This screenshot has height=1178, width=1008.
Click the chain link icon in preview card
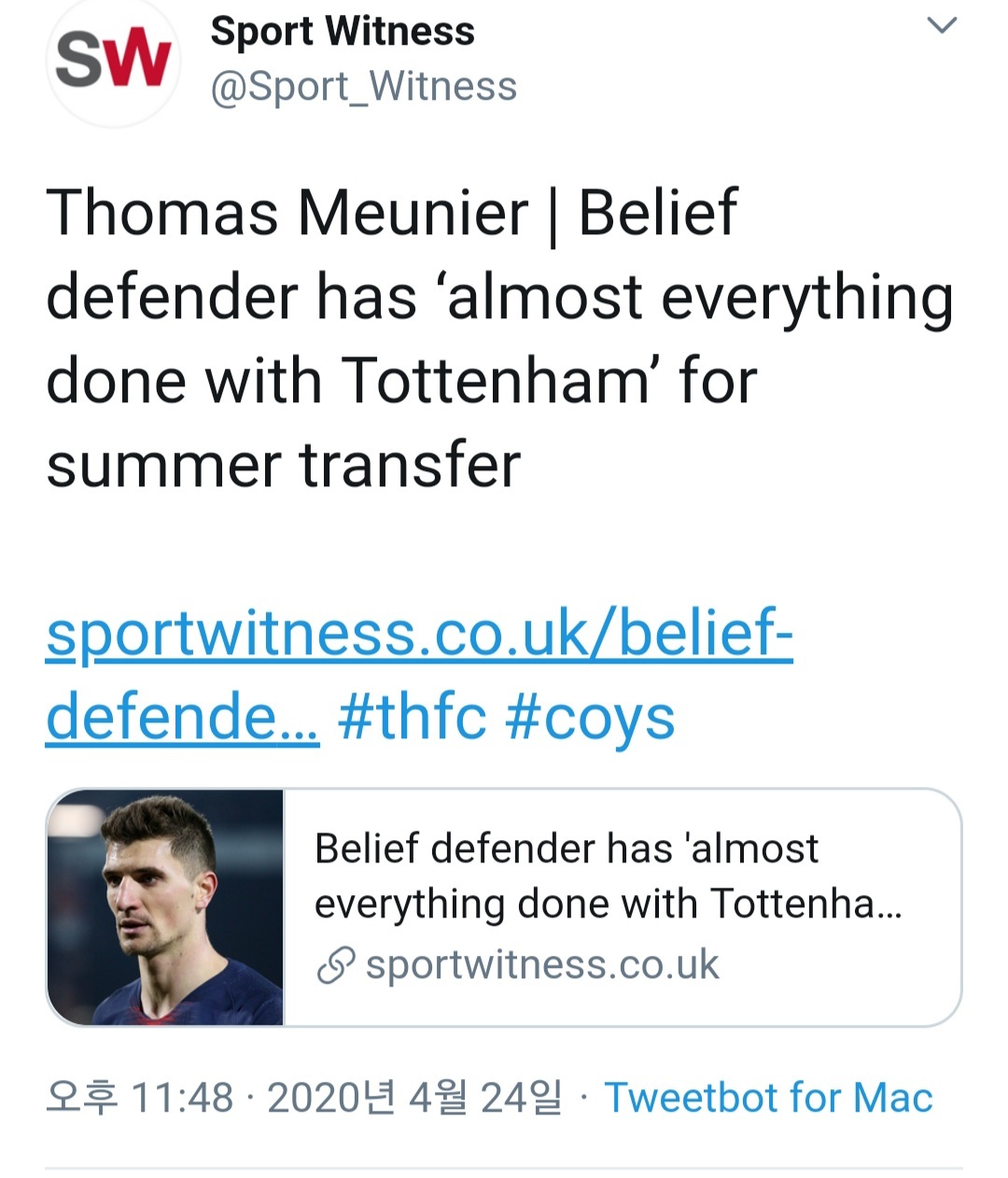click(335, 966)
